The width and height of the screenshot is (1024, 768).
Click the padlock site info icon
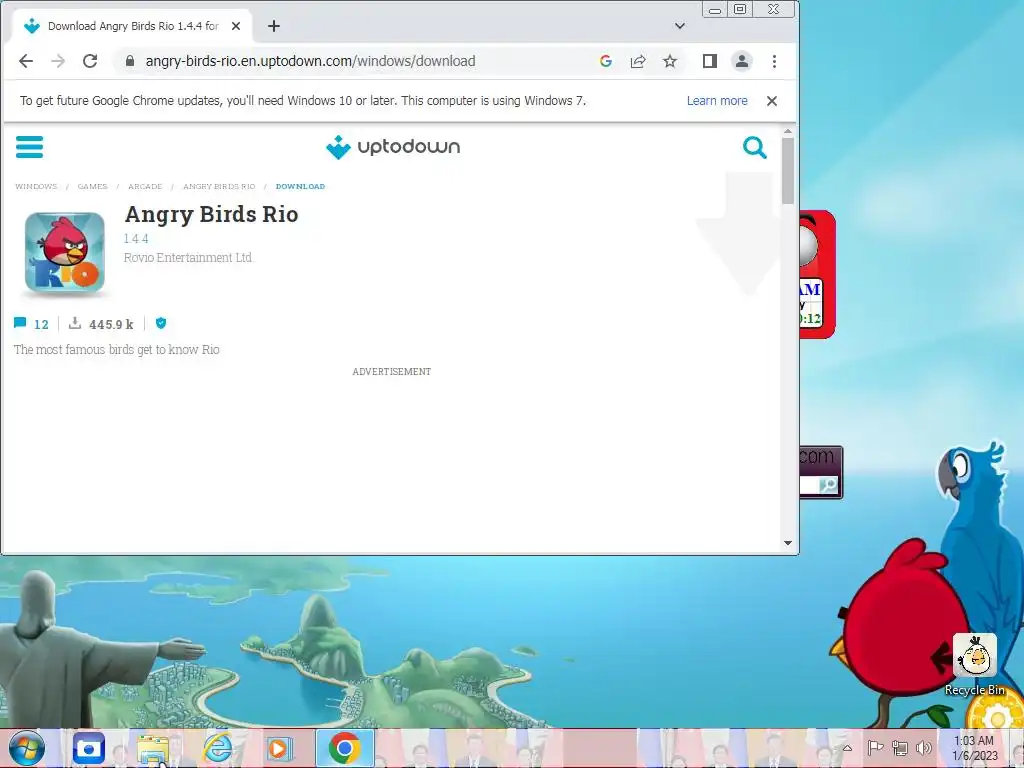click(x=130, y=61)
